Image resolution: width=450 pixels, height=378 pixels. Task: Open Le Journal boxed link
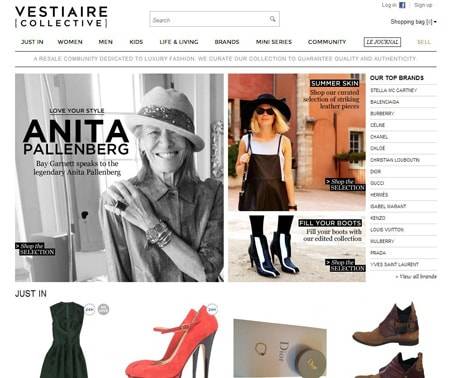[382, 42]
